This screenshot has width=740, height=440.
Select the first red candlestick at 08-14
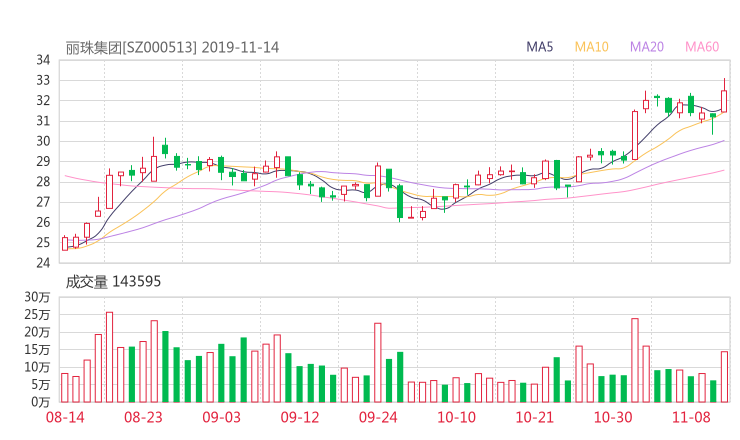65,243
